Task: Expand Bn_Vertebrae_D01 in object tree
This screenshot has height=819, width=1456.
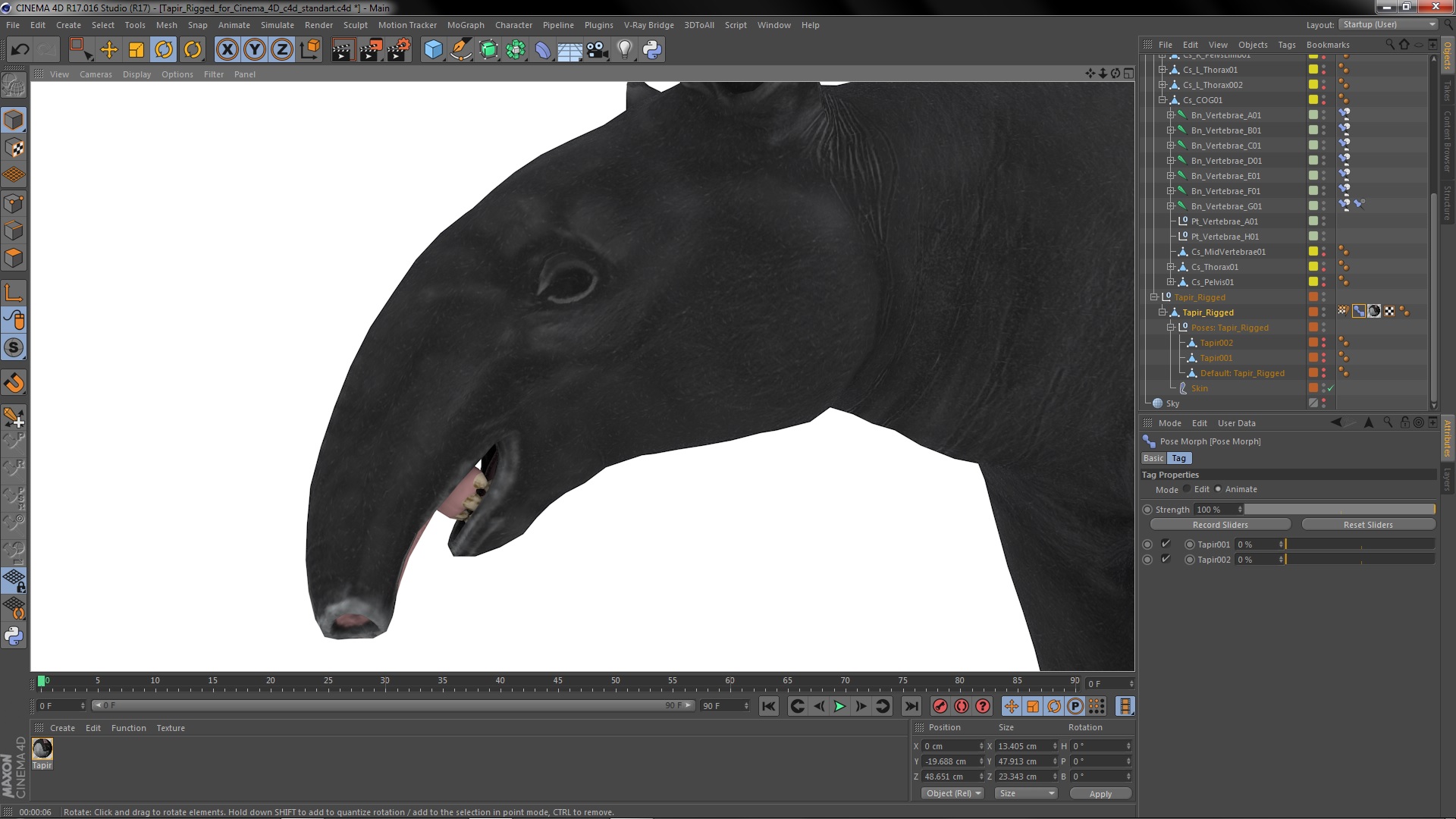Action: point(1170,161)
